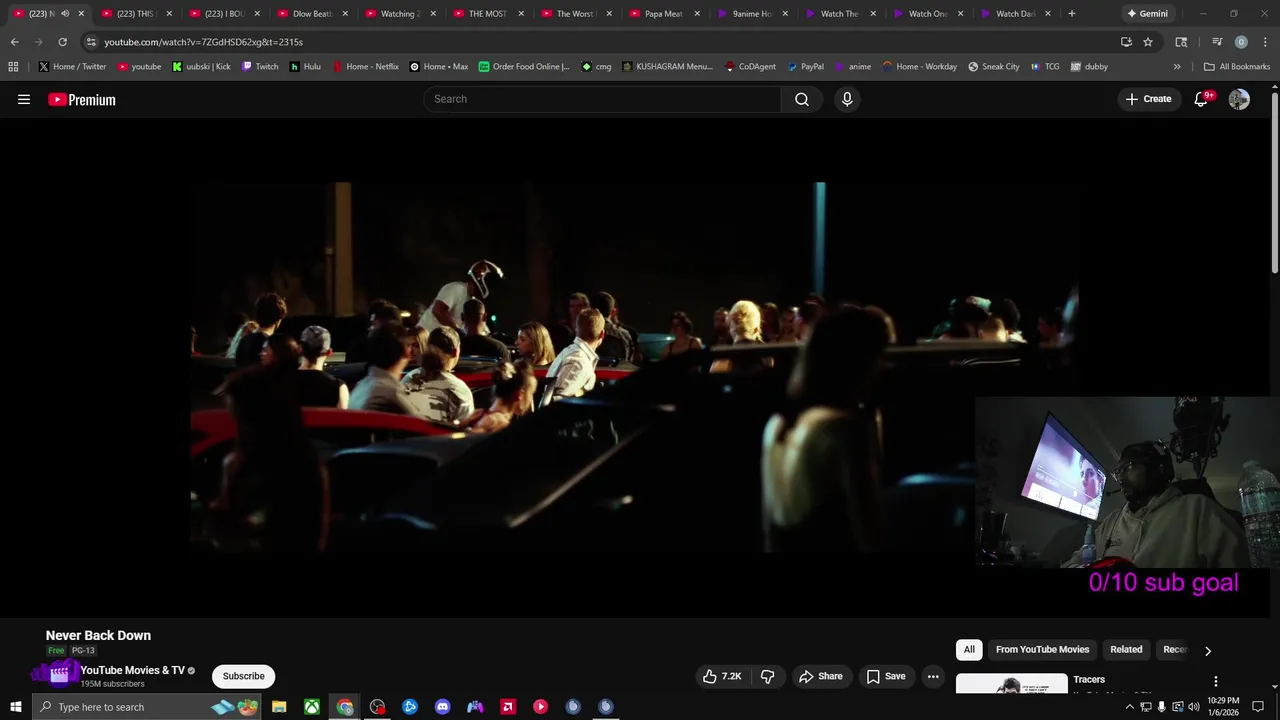The width and height of the screenshot is (1280, 720).
Task: Open the Tracers video thumbnail
Action: click(1011, 684)
